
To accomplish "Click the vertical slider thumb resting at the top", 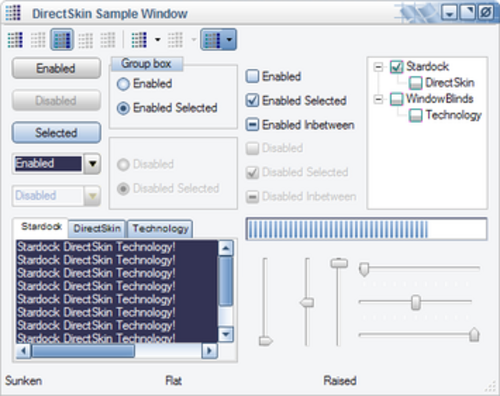I will click(339, 263).
